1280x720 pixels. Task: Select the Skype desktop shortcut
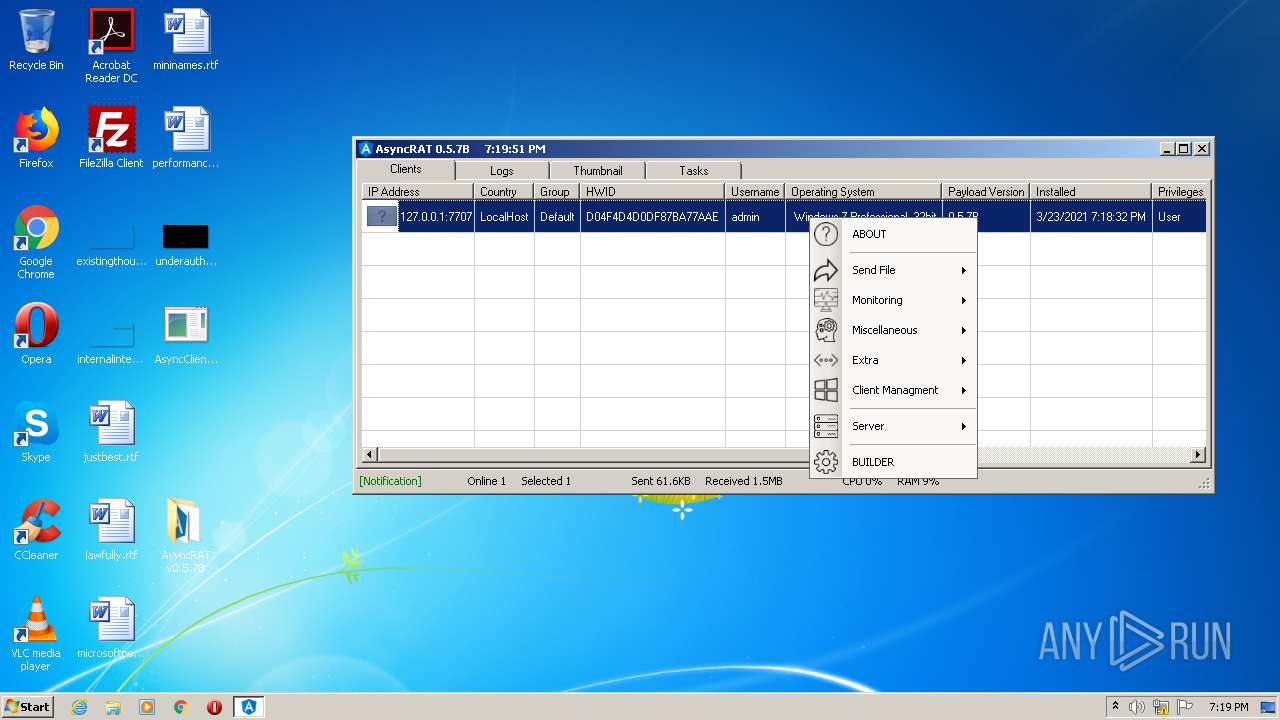point(36,433)
